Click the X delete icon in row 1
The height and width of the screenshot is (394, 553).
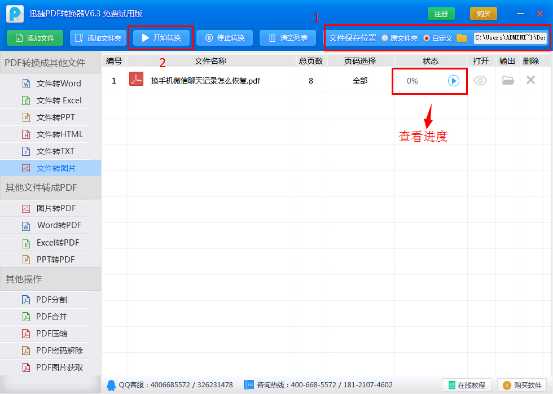coord(530,80)
